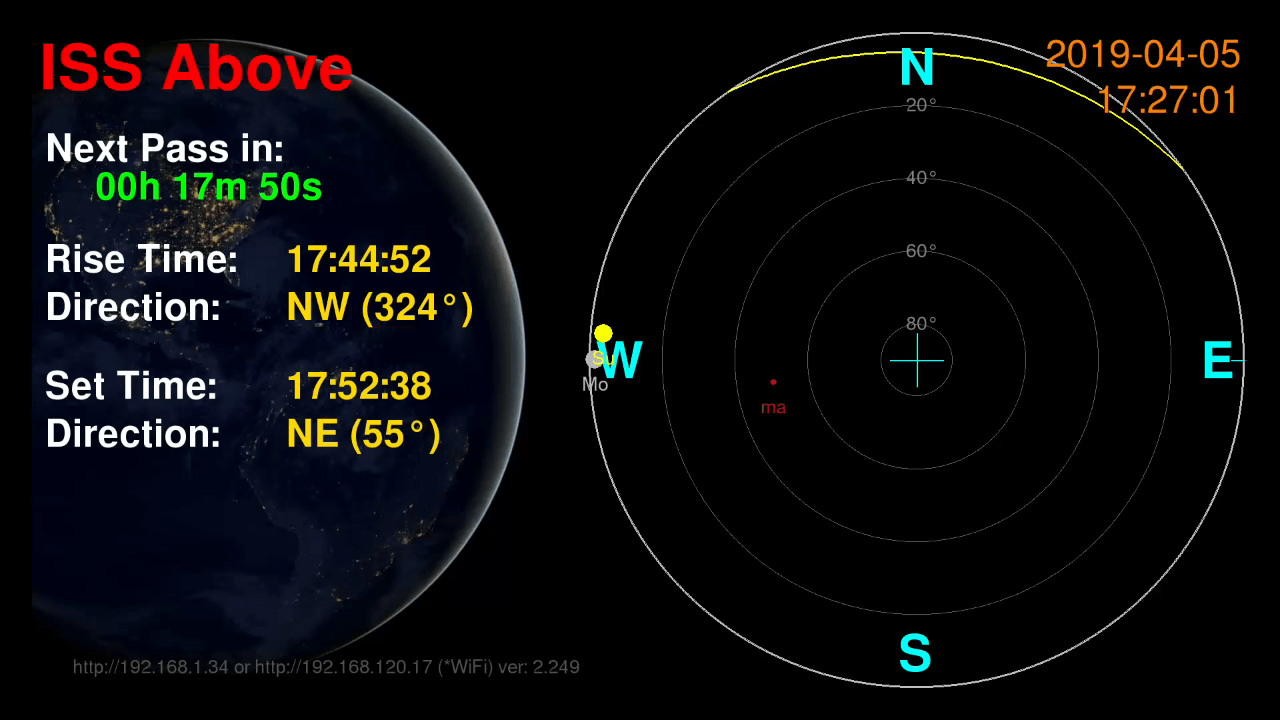Click the Set Time label
The height and width of the screenshot is (720, 1280).
coord(131,386)
